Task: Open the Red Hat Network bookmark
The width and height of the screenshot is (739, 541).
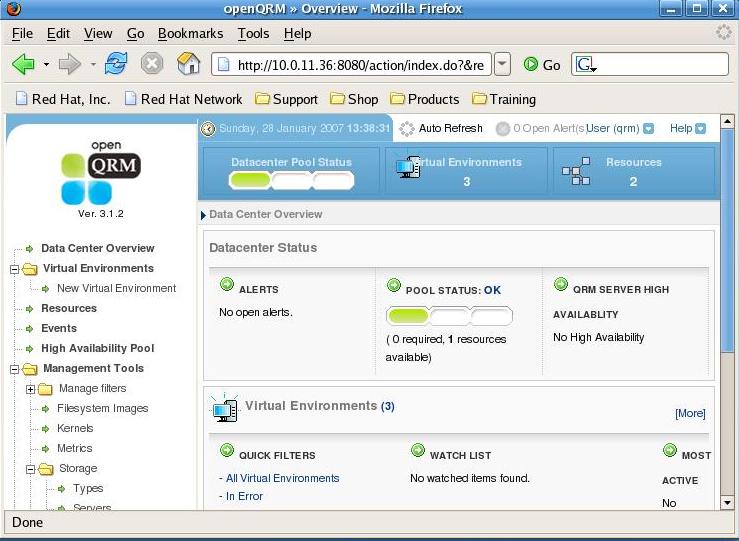Action: click(183, 99)
